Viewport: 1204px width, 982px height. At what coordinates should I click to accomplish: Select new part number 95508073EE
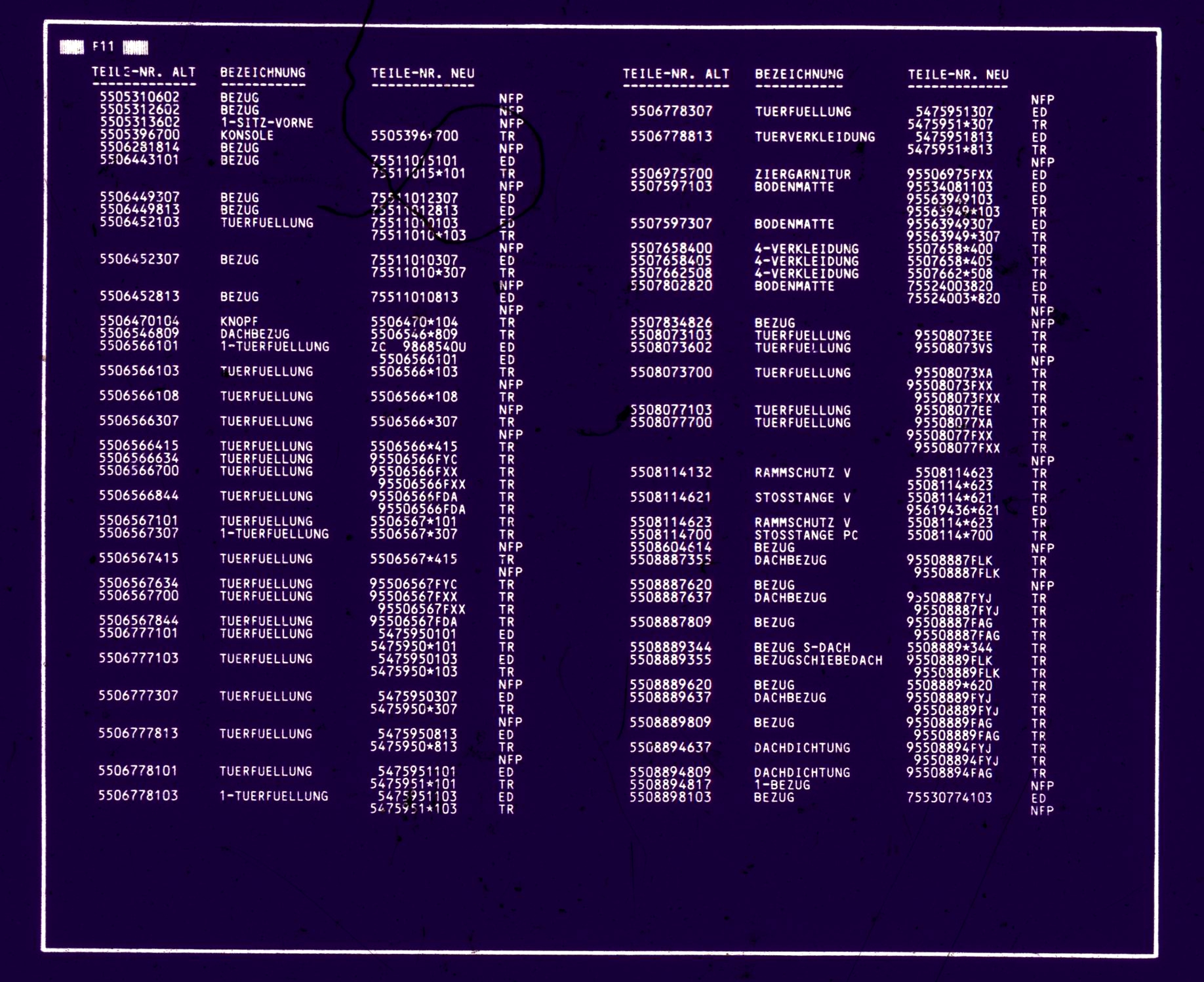pos(953,336)
